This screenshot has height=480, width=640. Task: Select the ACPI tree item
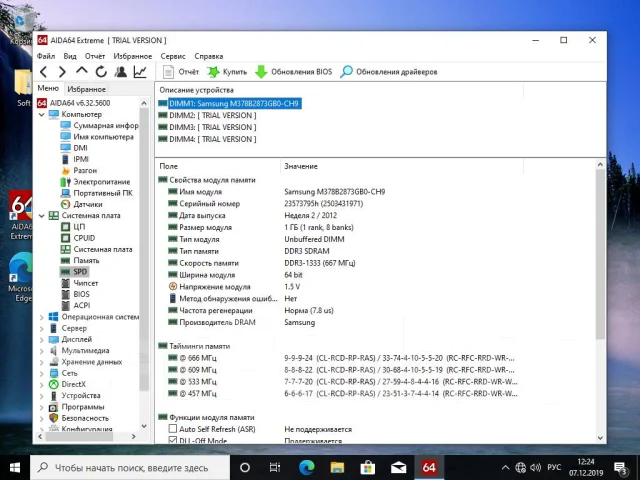click(x=76, y=305)
